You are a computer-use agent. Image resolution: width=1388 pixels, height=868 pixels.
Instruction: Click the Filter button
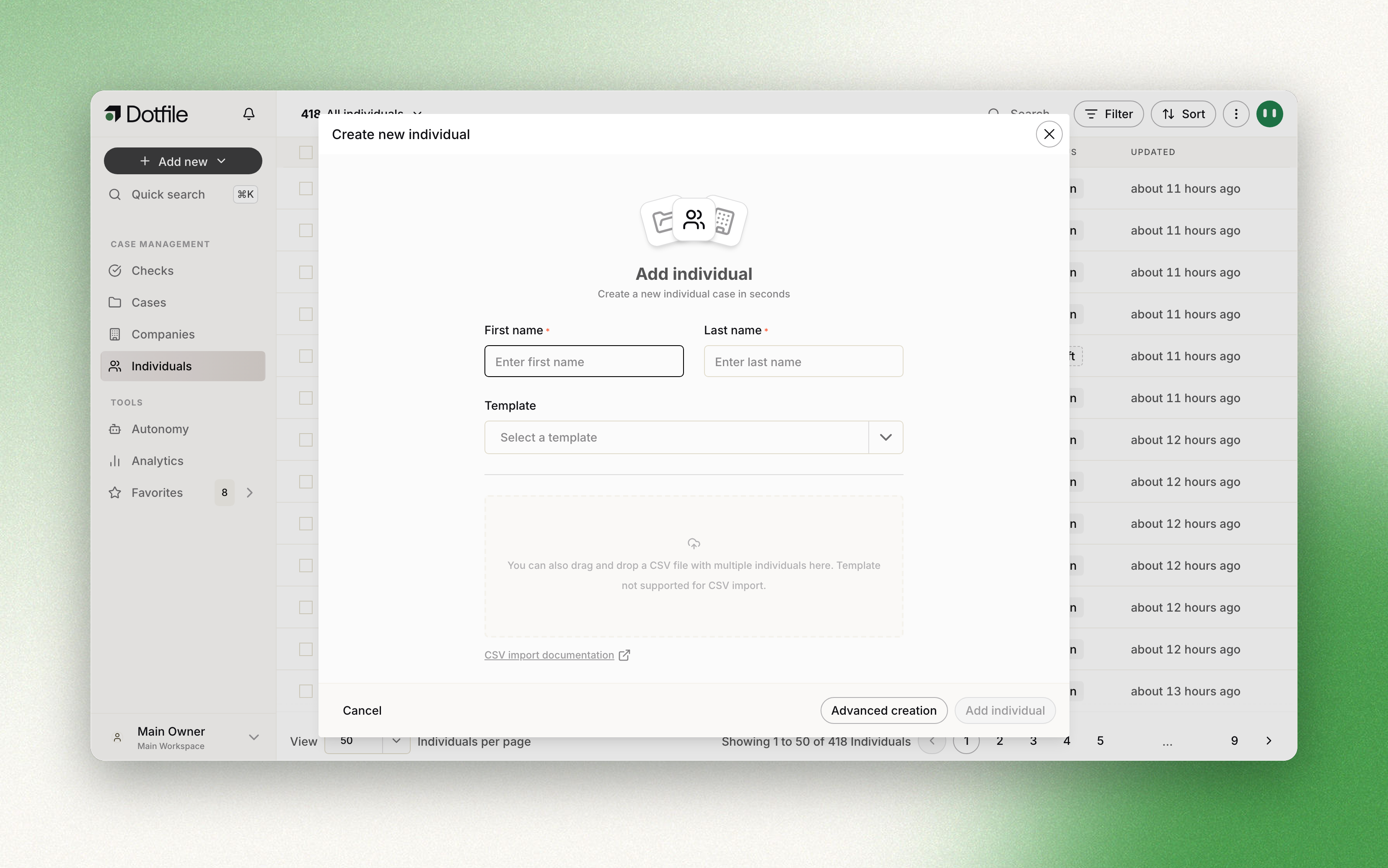(x=1108, y=114)
